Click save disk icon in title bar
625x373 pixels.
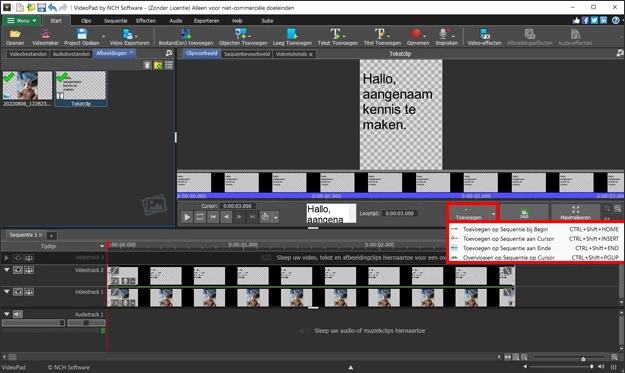[41, 8]
